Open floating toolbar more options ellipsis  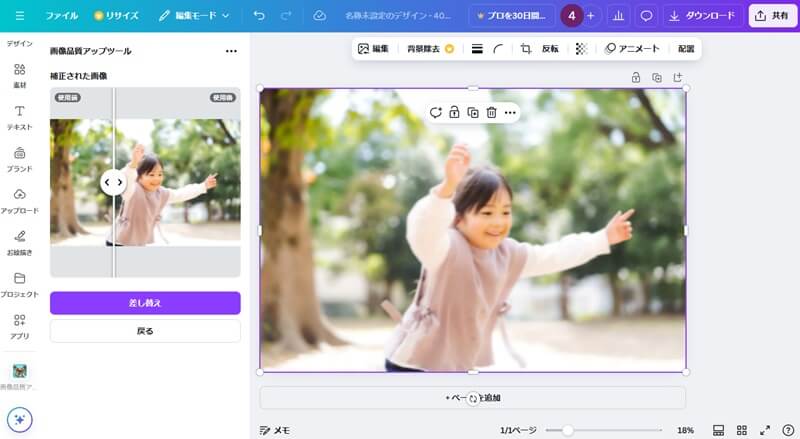click(510, 113)
